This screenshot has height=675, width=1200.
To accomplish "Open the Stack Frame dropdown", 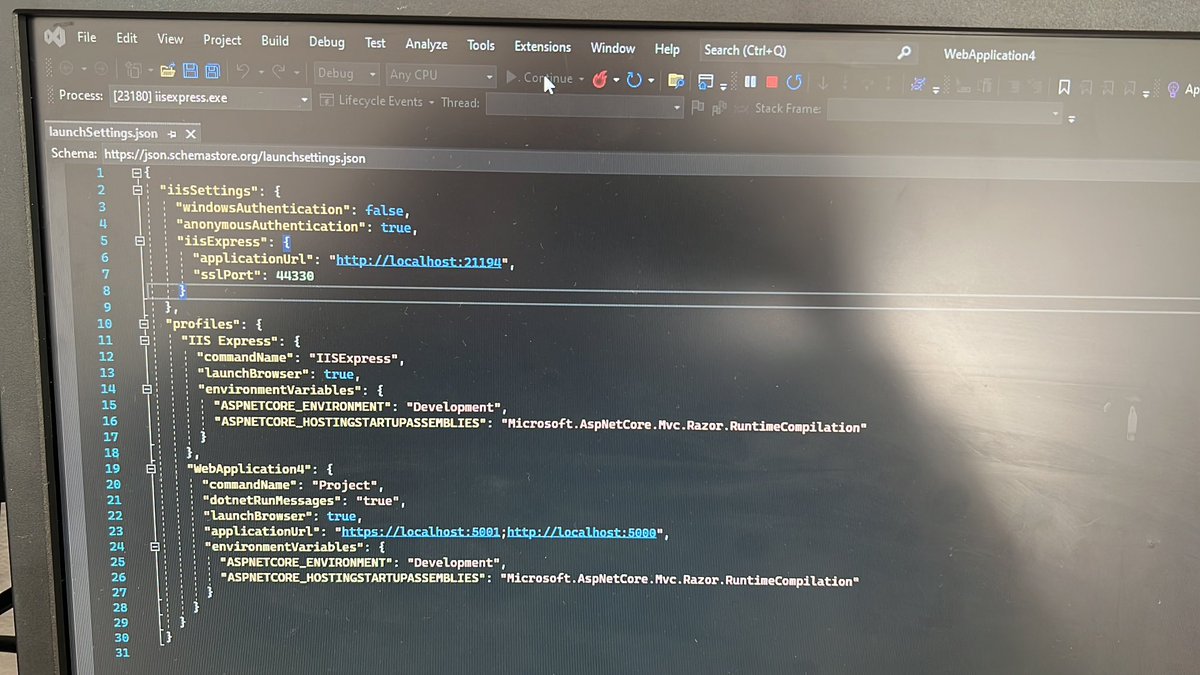I will pyautogui.click(x=945, y=112).
